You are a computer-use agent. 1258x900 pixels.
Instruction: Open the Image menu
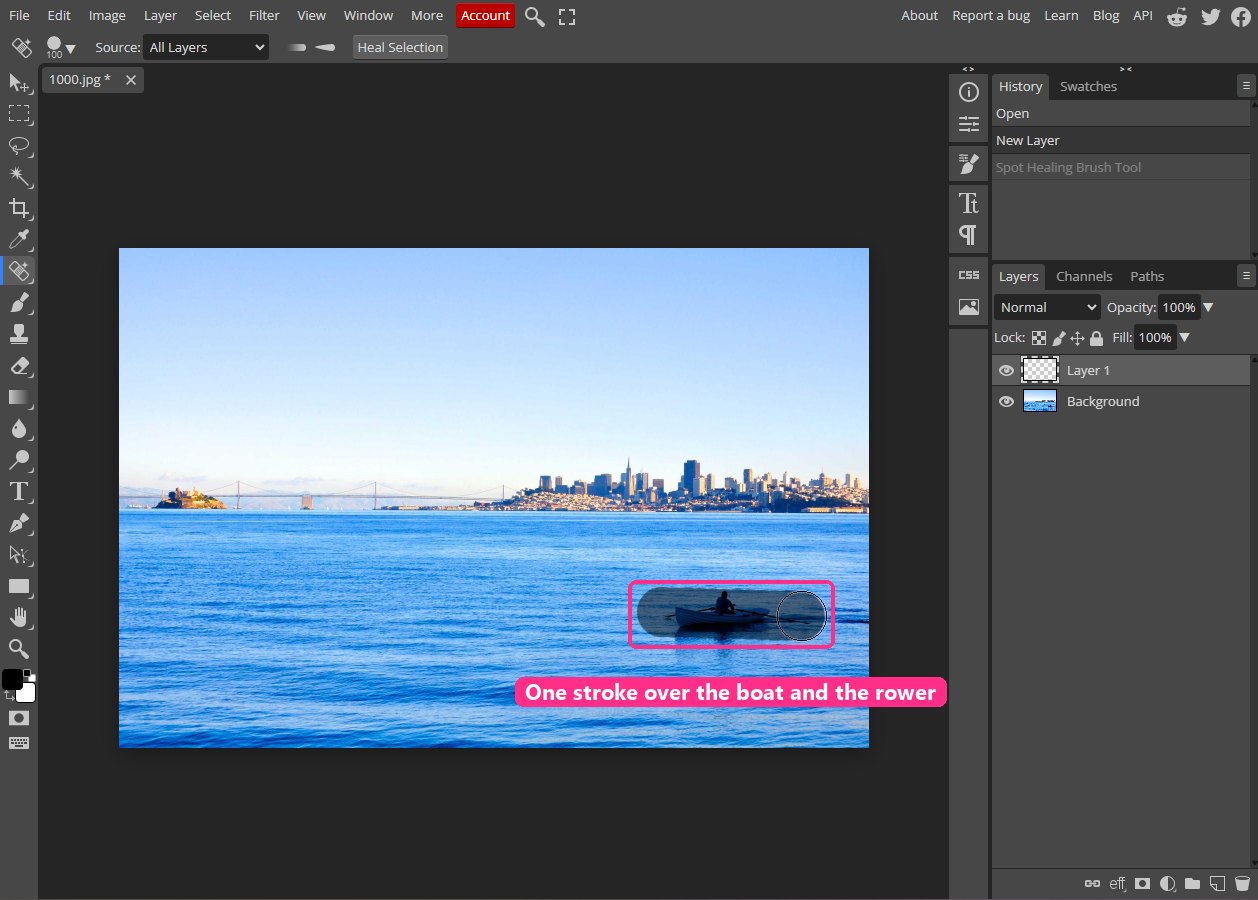(107, 16)
